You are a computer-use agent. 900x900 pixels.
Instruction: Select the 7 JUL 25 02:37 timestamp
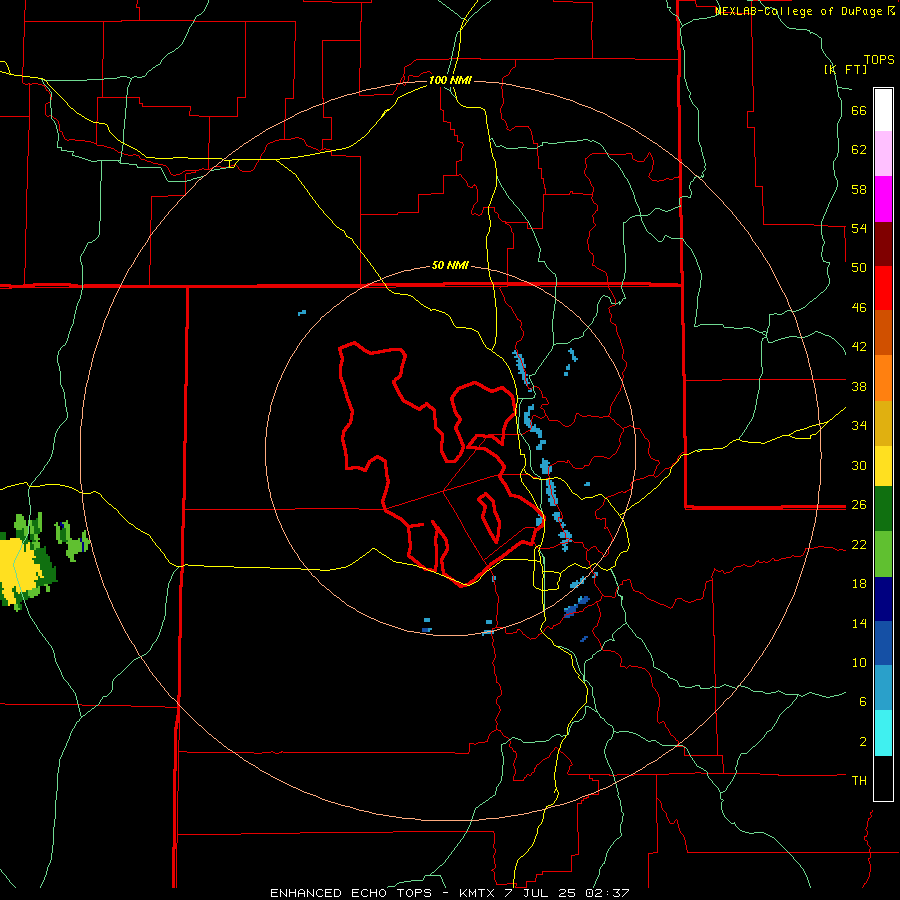(x=567, y=893)
